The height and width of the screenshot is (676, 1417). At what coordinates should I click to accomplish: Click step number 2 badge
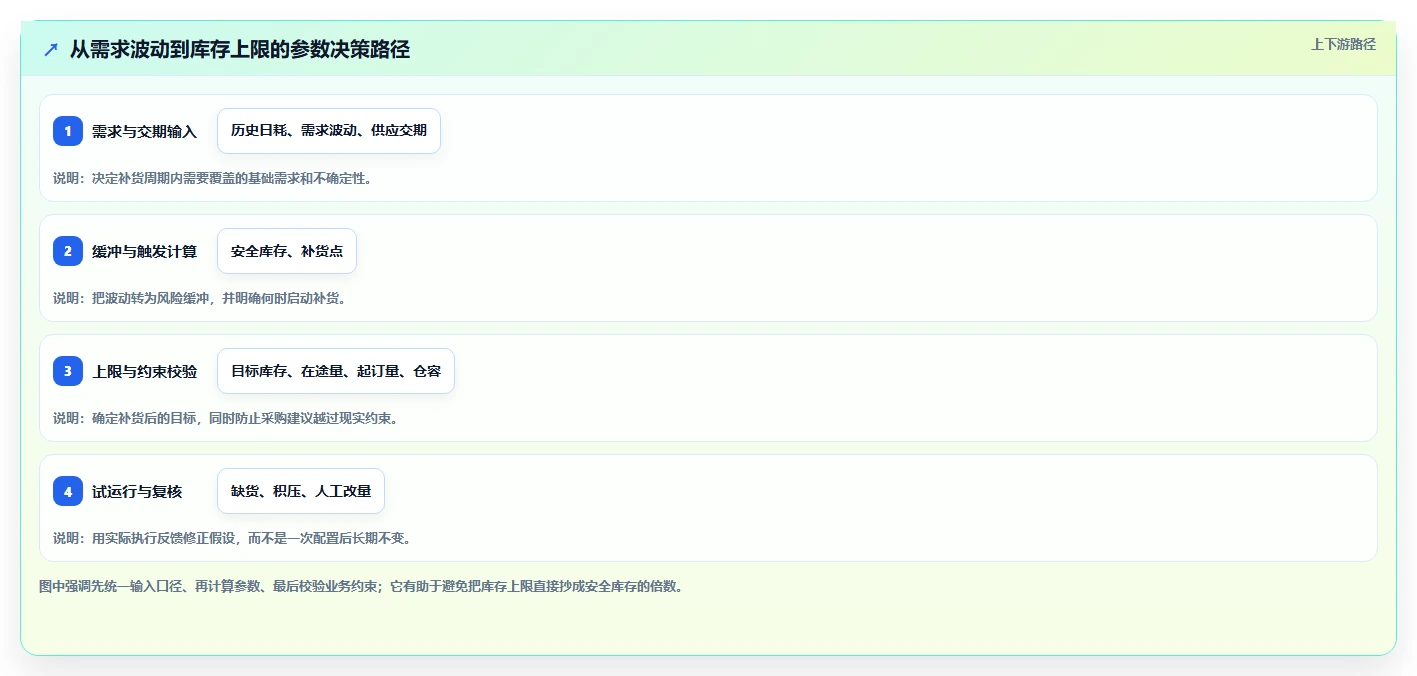[68, 251]
